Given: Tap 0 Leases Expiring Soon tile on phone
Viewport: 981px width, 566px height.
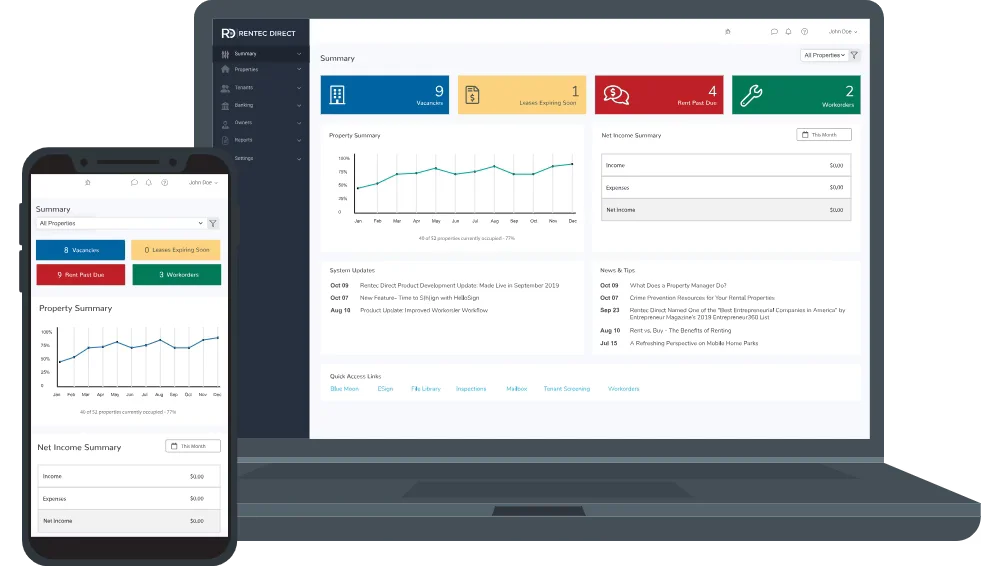Looking at the screenshot, I should coord(176,250).
